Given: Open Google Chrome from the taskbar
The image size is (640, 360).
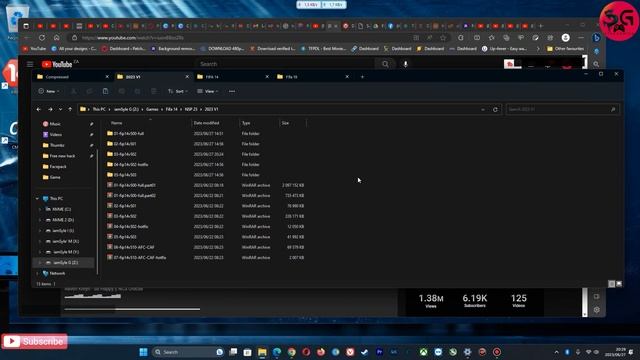Looking at the screenshot, I should point(291,352).
